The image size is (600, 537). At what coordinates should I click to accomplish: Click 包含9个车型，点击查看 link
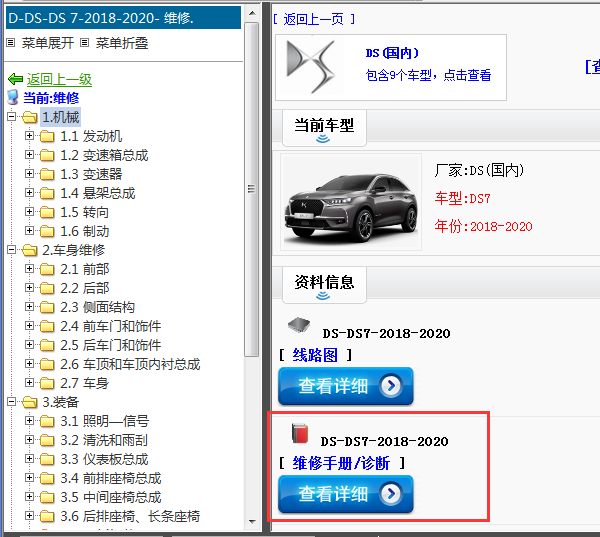pyautogui.click(x=428, y=75)
